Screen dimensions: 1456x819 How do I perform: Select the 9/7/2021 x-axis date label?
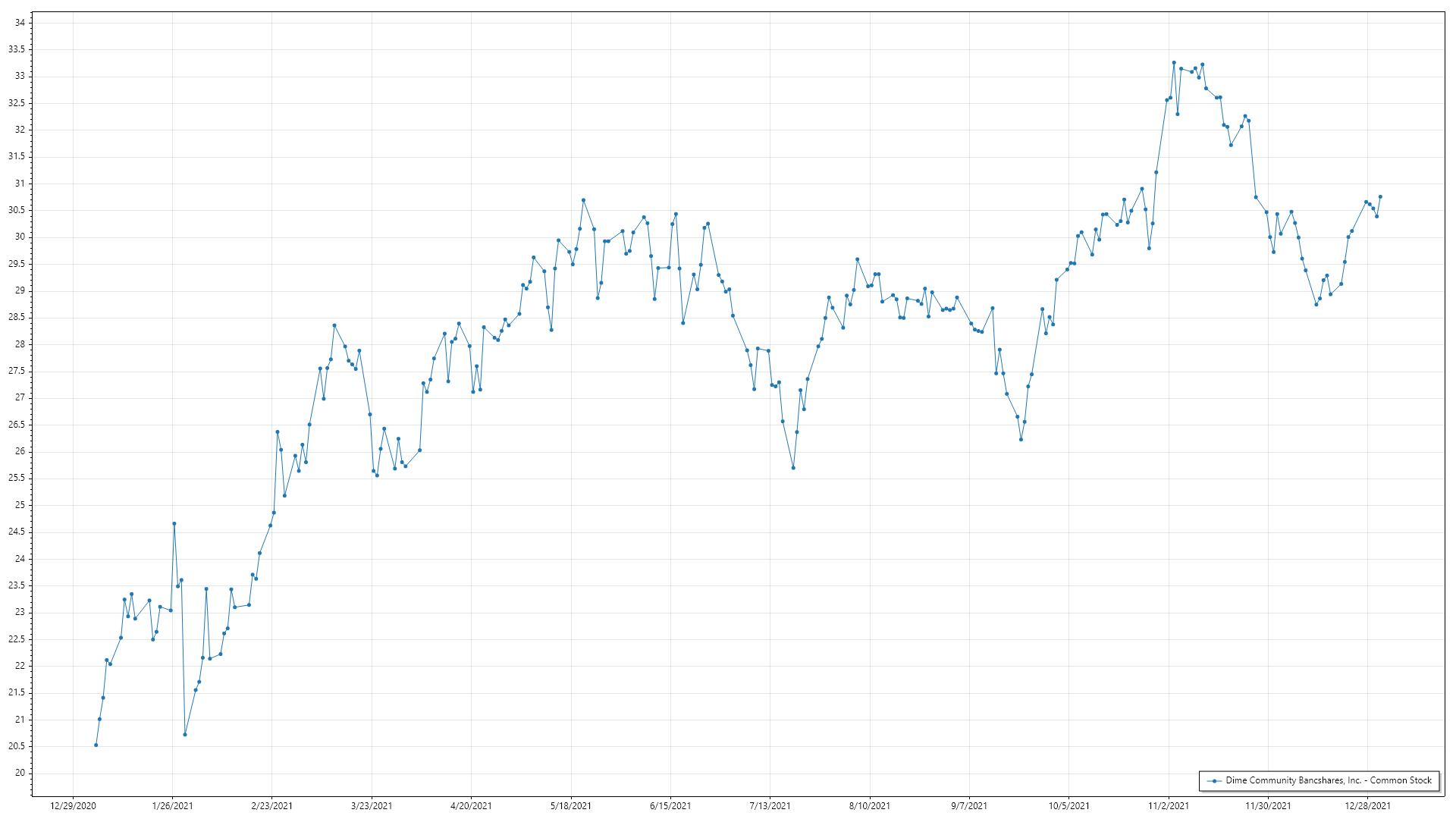(969, 805)
